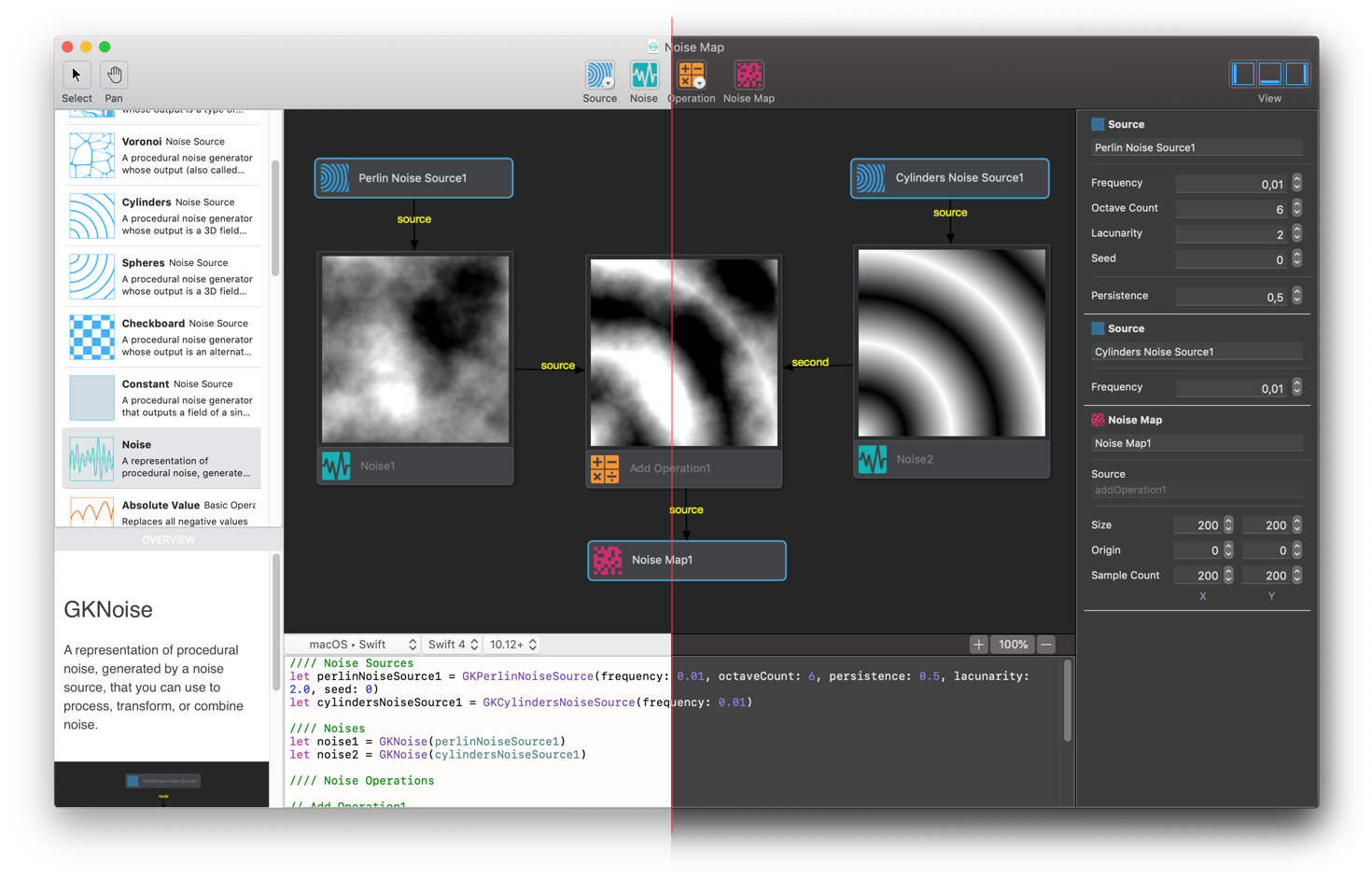
Task: Select the Noise1 preview thumbnail
Action: 415,350
